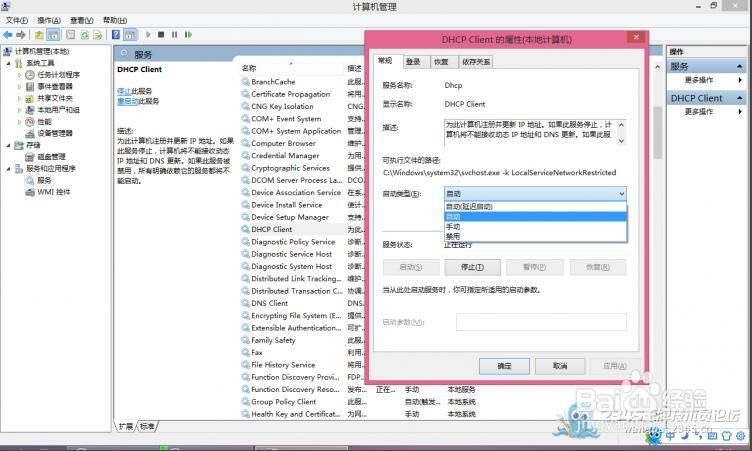Image resolution: width=752 pixels, height=451 pixels.
Task: Open the 帮助(H) menu
Action: (115, 20)
